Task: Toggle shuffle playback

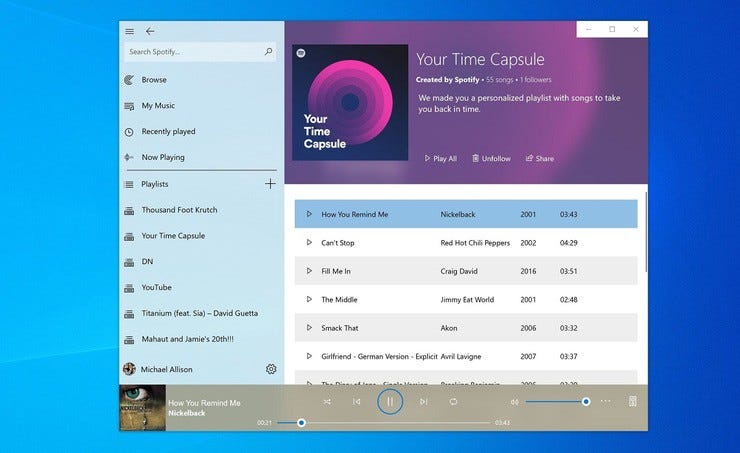Action: coord(327,402)
